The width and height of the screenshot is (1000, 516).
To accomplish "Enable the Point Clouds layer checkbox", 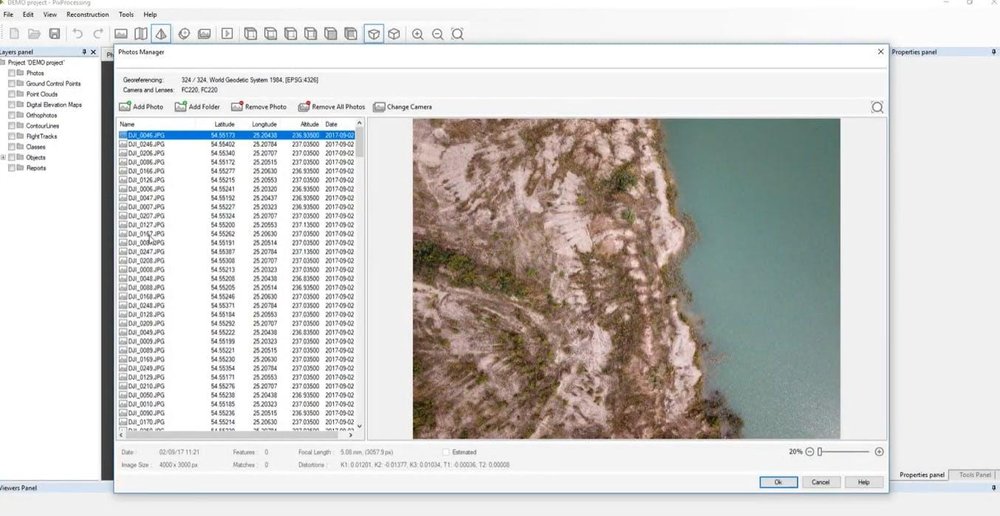I will [13, 94].
